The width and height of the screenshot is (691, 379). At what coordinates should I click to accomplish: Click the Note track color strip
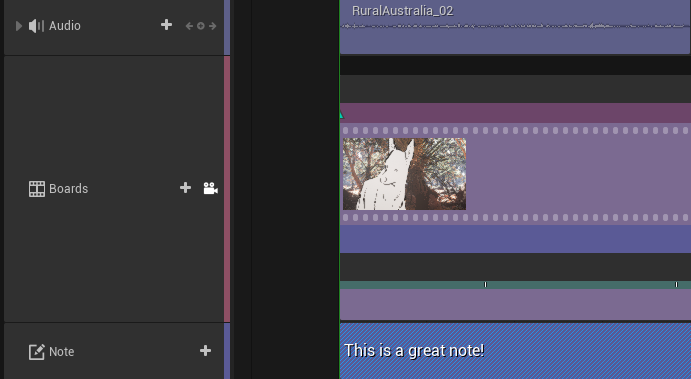[x=227, y=351]
